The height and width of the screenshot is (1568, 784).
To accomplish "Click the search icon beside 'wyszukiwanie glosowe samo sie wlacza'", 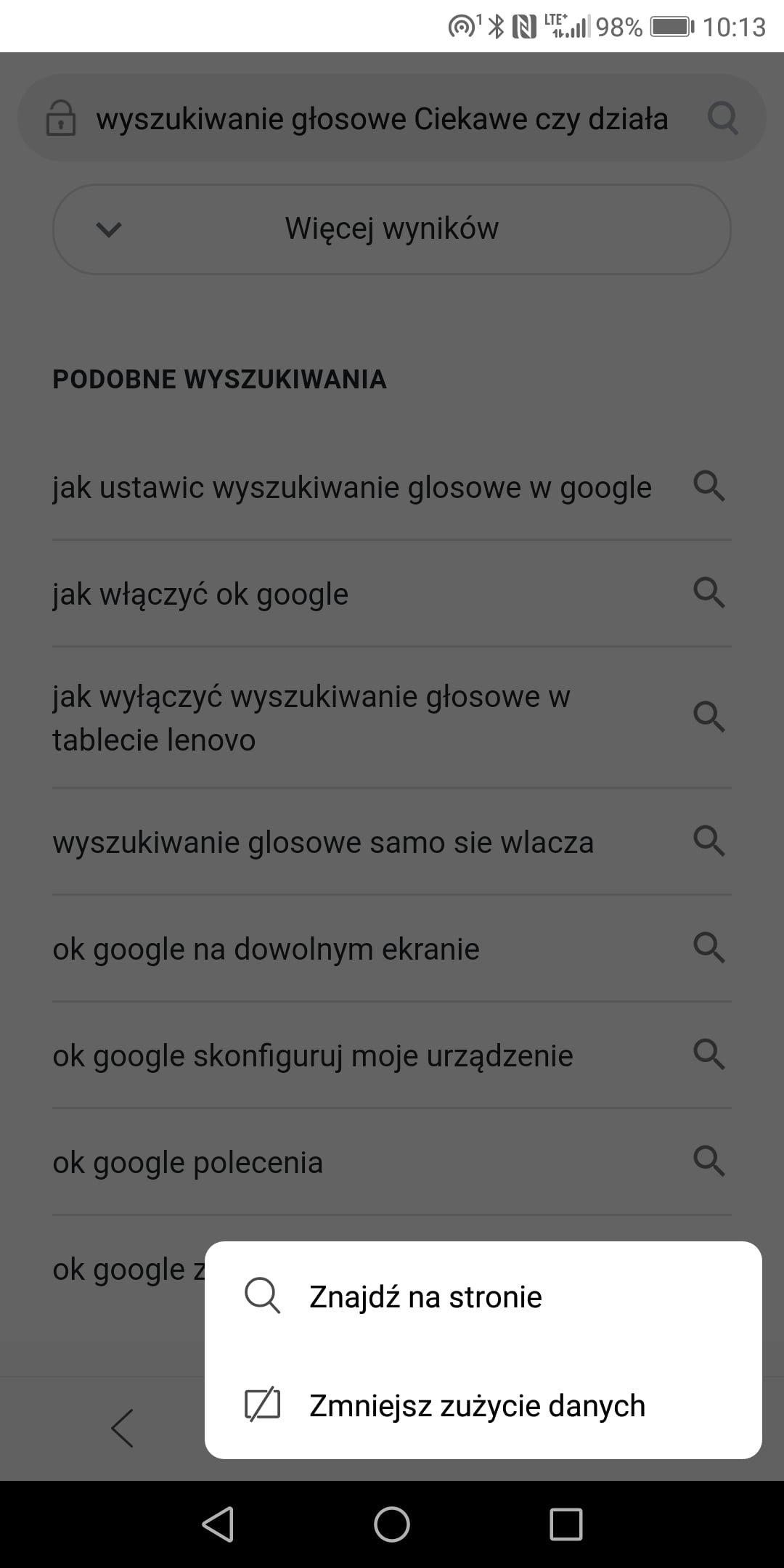I will pyautogui.click(x=709, y=841).
